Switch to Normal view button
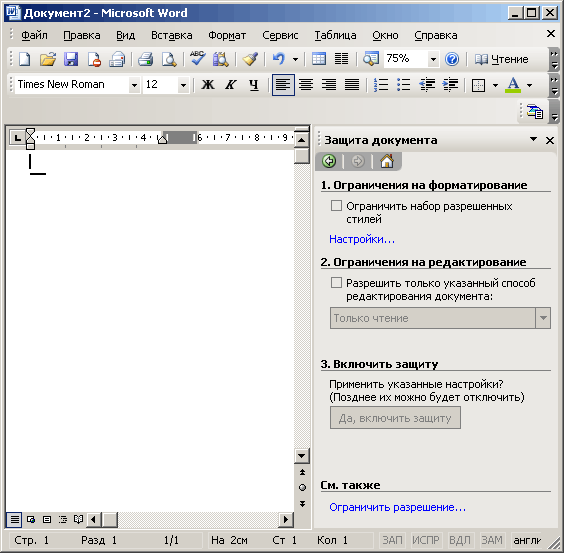564x553 pixels. pos(15,520)
